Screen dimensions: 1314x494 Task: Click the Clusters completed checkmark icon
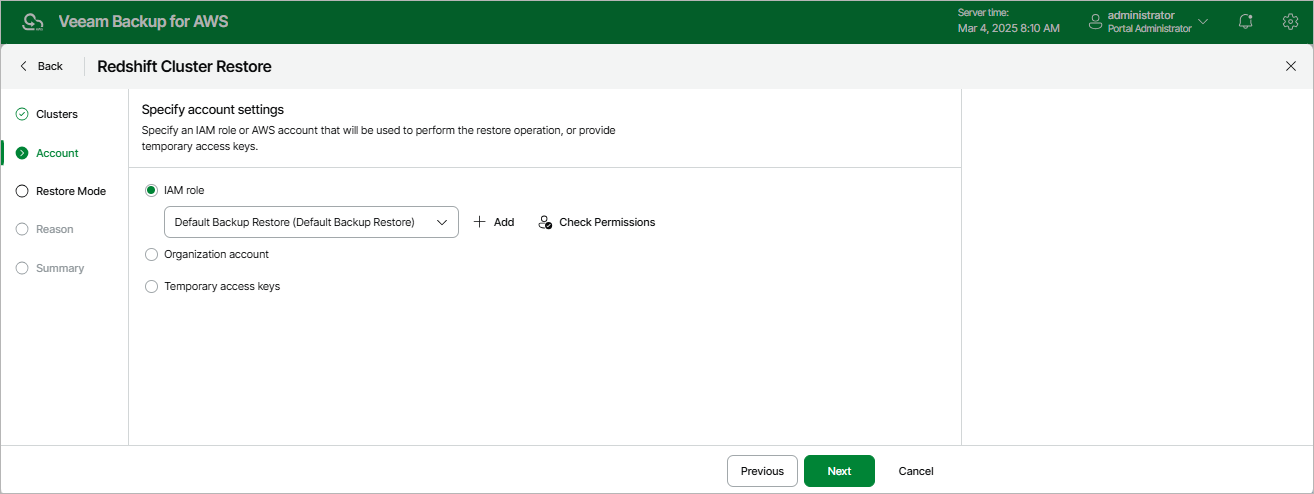click(22, 114)
